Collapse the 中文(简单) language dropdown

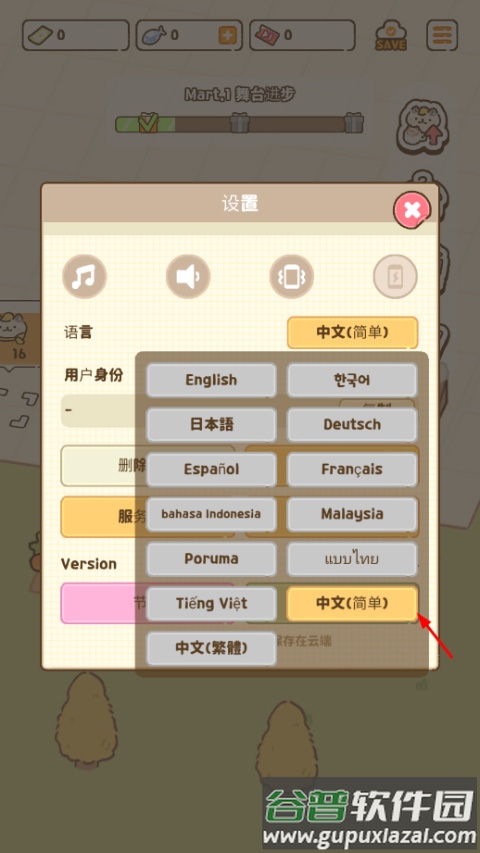click(352, 332)
